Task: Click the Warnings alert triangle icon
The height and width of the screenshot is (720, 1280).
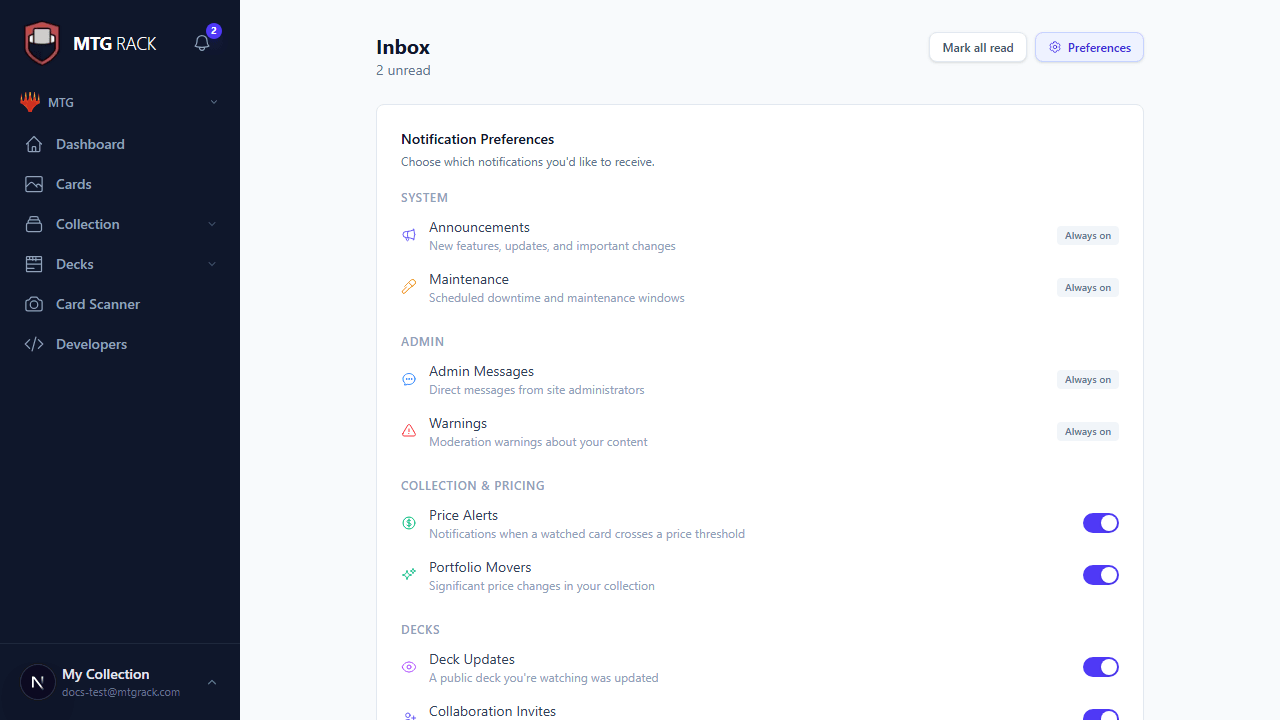Action: [x=408, y=430]
